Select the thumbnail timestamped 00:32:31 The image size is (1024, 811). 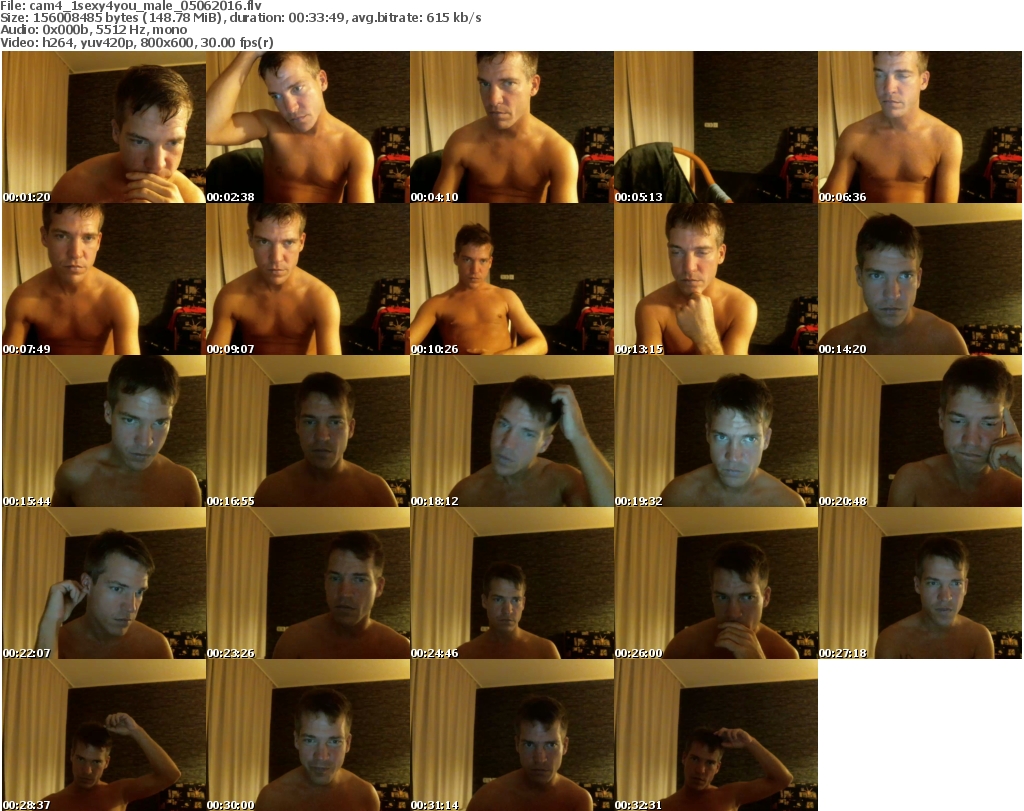[x=716, y=735]
